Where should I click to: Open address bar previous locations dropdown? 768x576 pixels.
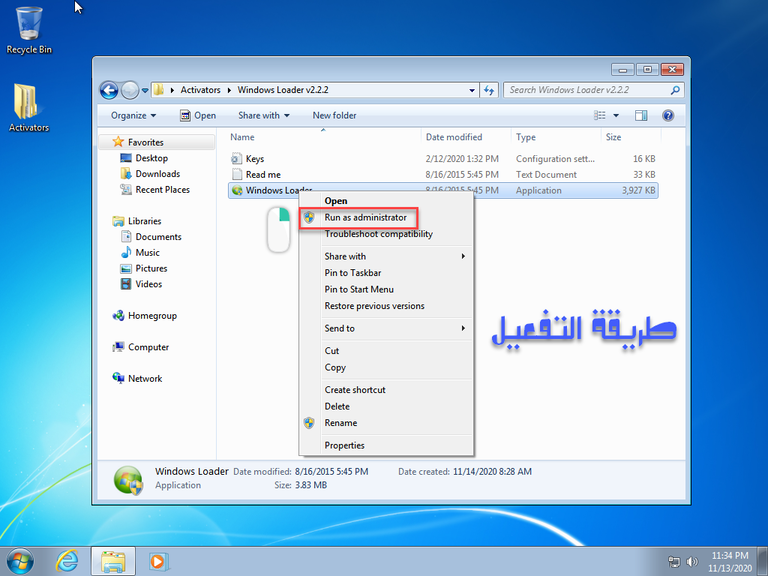click(x=472, y=90)
